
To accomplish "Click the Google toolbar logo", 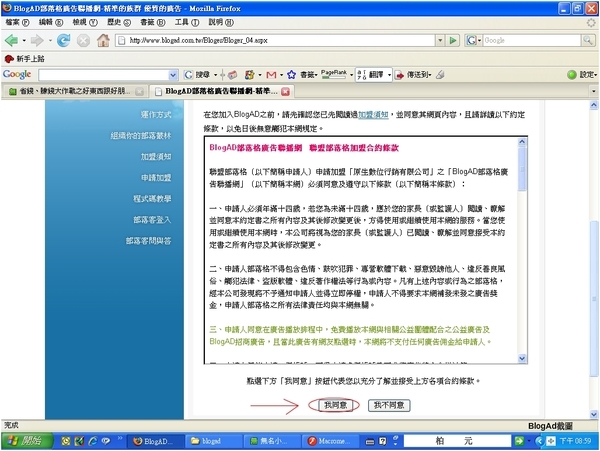I will [x=17, y=75].
